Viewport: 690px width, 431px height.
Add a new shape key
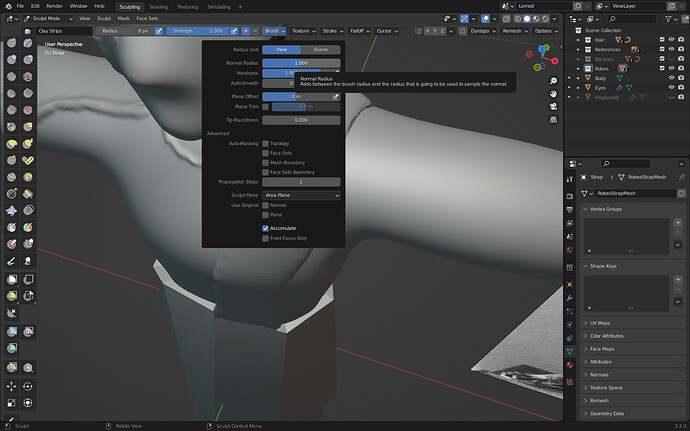678,280
